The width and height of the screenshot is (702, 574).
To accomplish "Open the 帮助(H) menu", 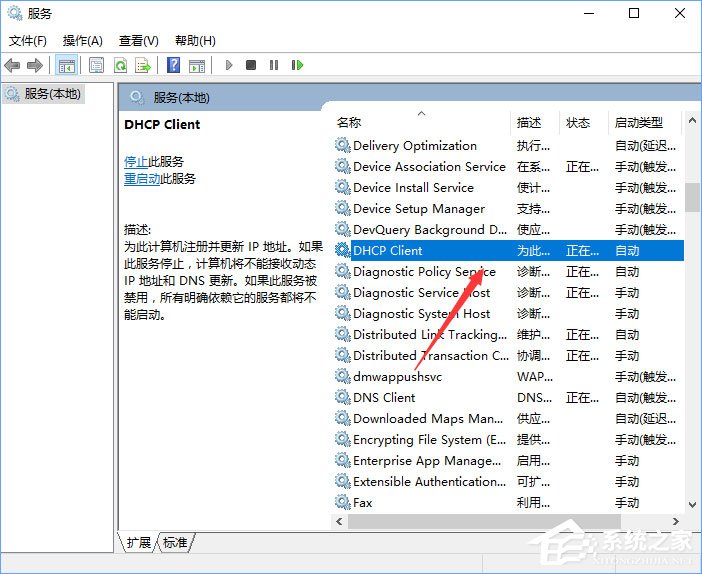I will pos(195,41).
